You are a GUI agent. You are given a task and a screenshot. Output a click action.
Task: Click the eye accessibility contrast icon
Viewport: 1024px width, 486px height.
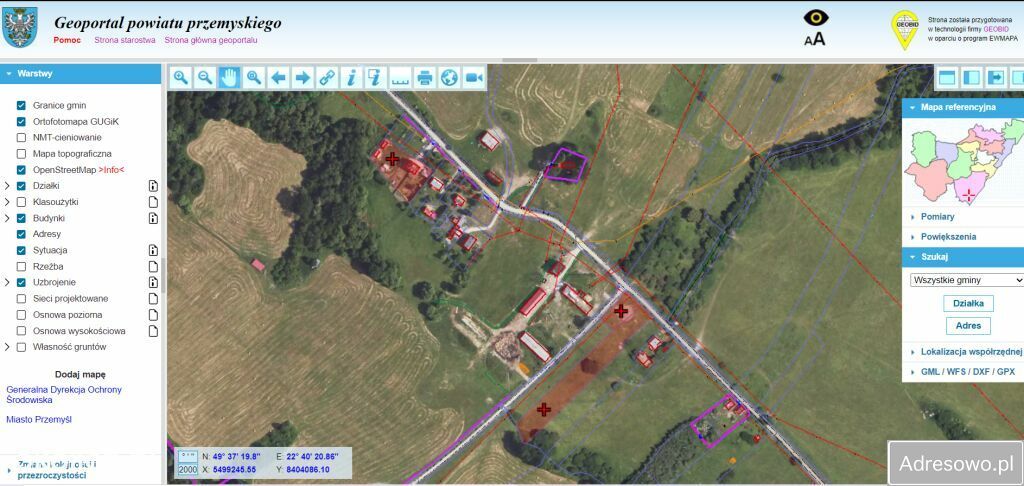(x=816, y=18)
